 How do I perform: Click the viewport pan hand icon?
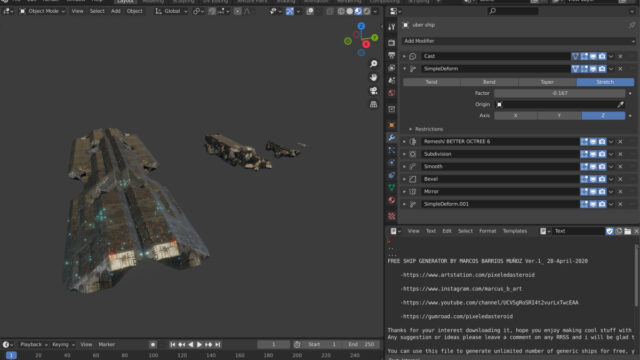(x=373, y=77)
